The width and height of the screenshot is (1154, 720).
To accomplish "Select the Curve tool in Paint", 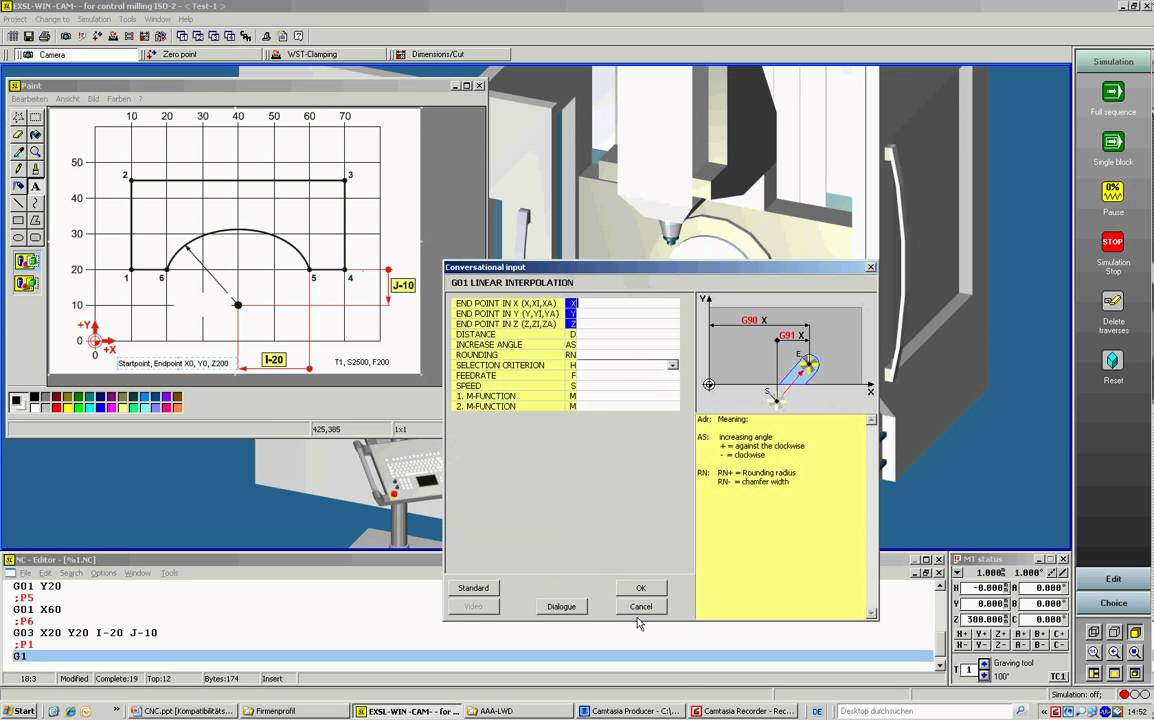I will [35, 203].
